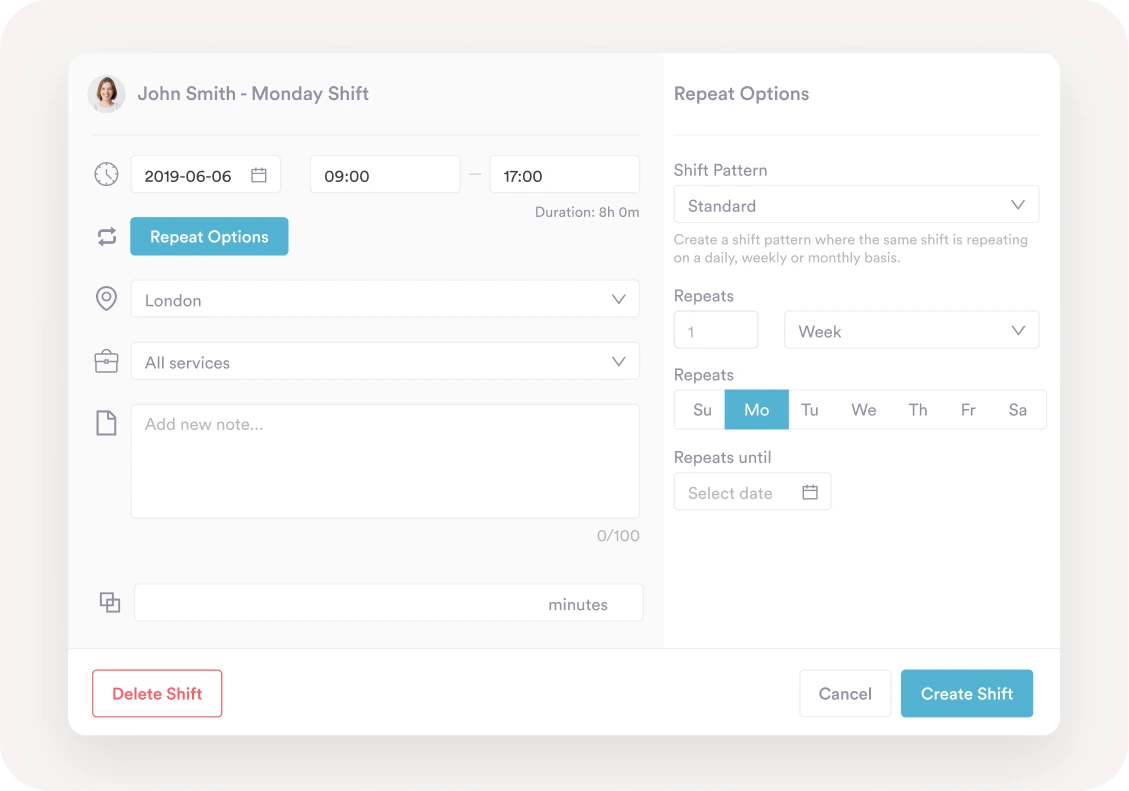This screenshot has height=791, width=1129.
Task: Click the location pin icon
Action: (x=106, y=299)
